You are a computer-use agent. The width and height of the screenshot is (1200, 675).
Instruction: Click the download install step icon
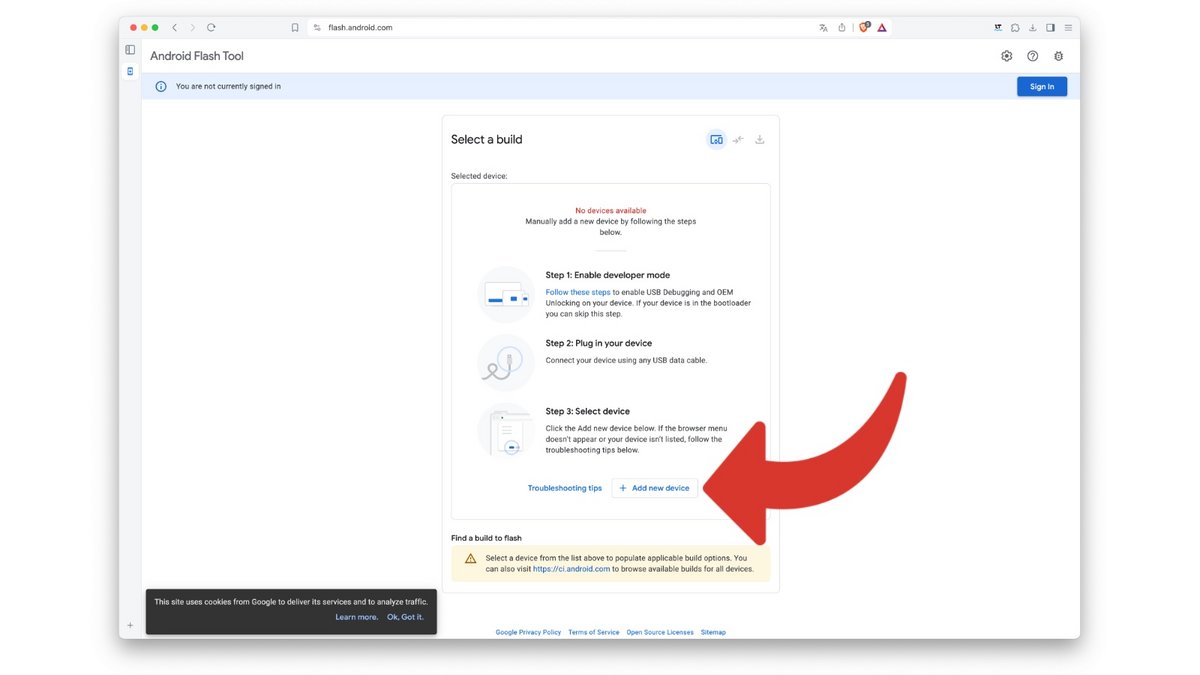click(760, 140)
